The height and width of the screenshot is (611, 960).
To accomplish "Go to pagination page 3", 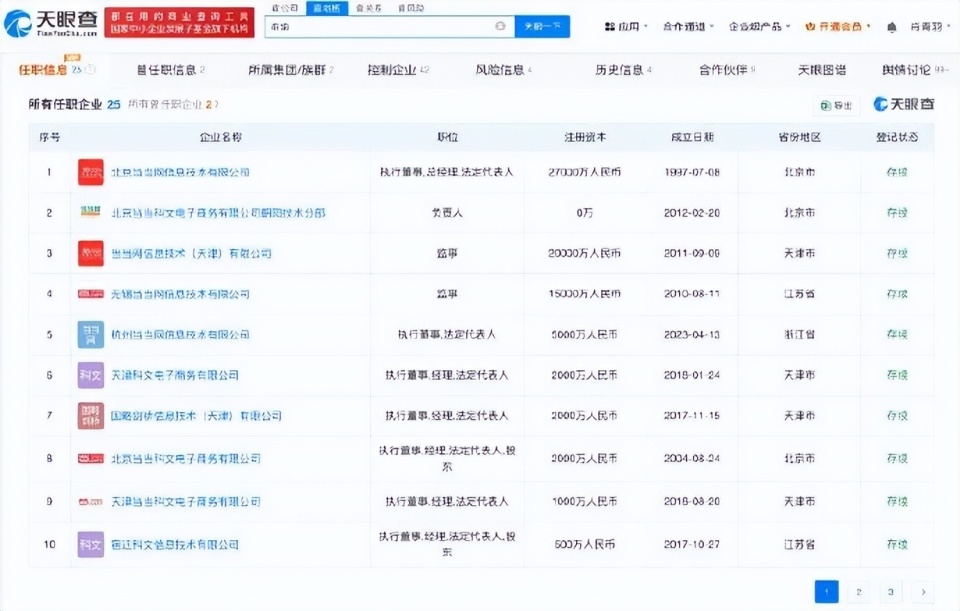I will tap(891, 591).
